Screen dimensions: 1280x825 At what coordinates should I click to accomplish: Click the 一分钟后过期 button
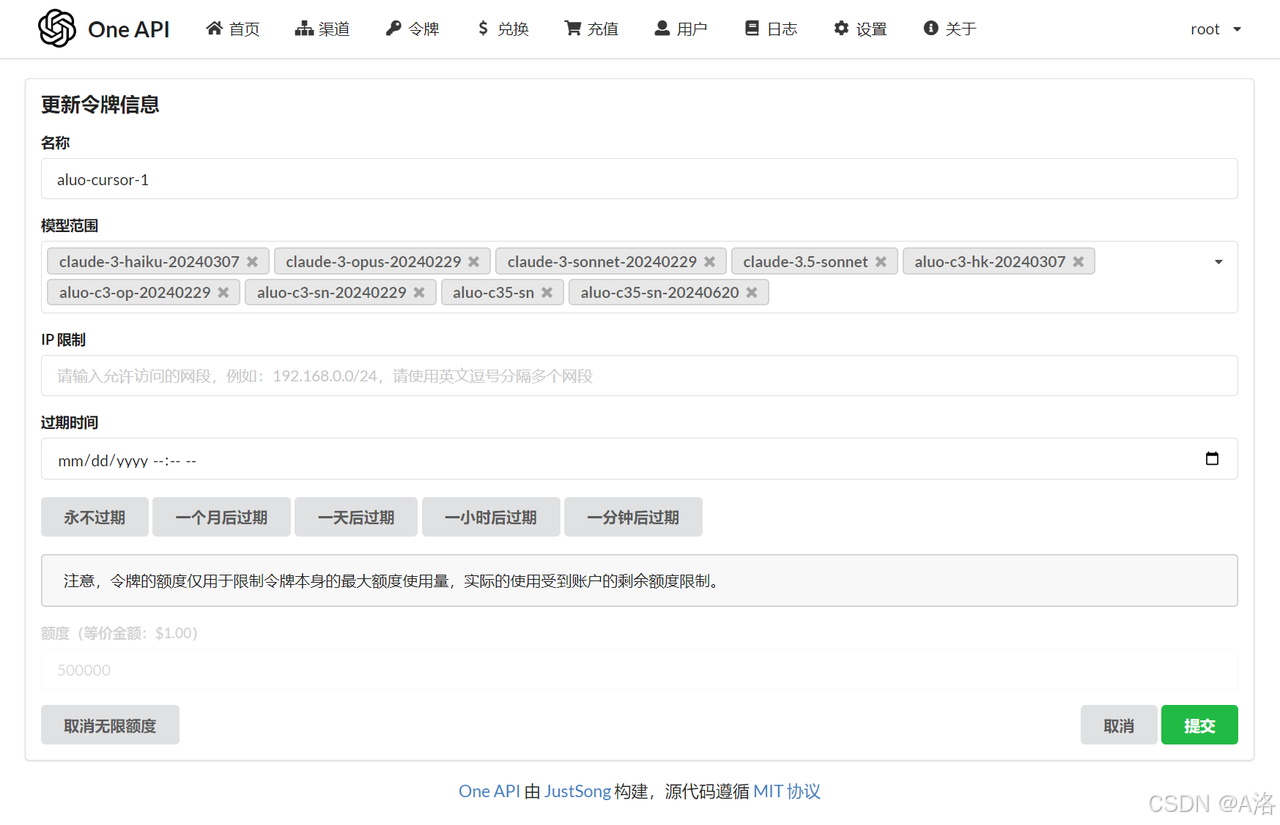point(633,517)
